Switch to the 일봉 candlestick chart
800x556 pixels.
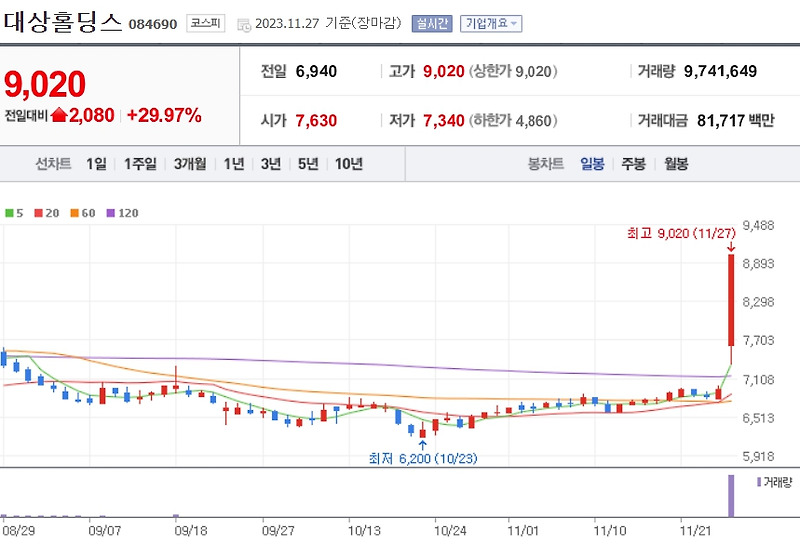(592, 164)
